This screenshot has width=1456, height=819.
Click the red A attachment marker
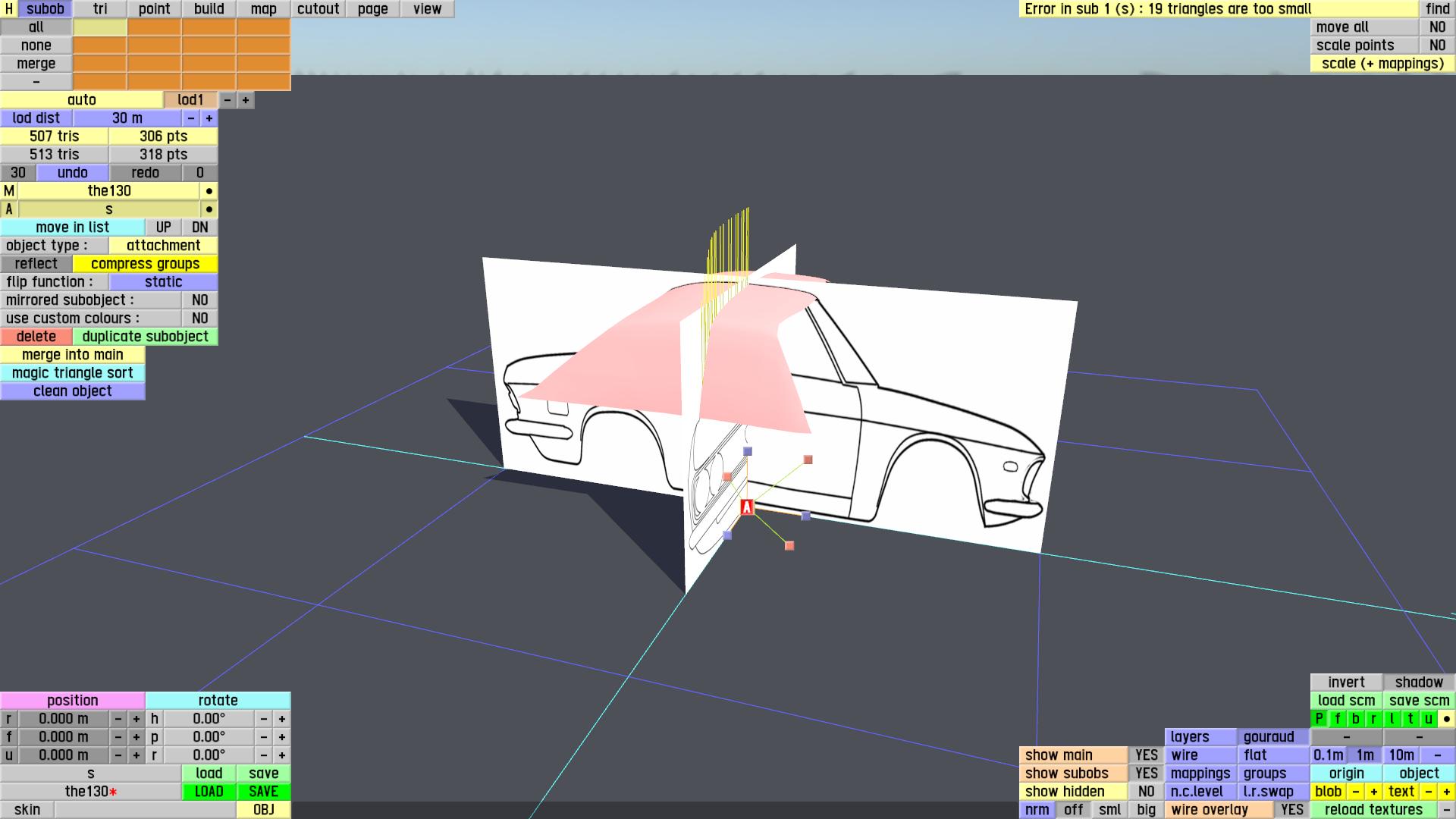(747, 507)
